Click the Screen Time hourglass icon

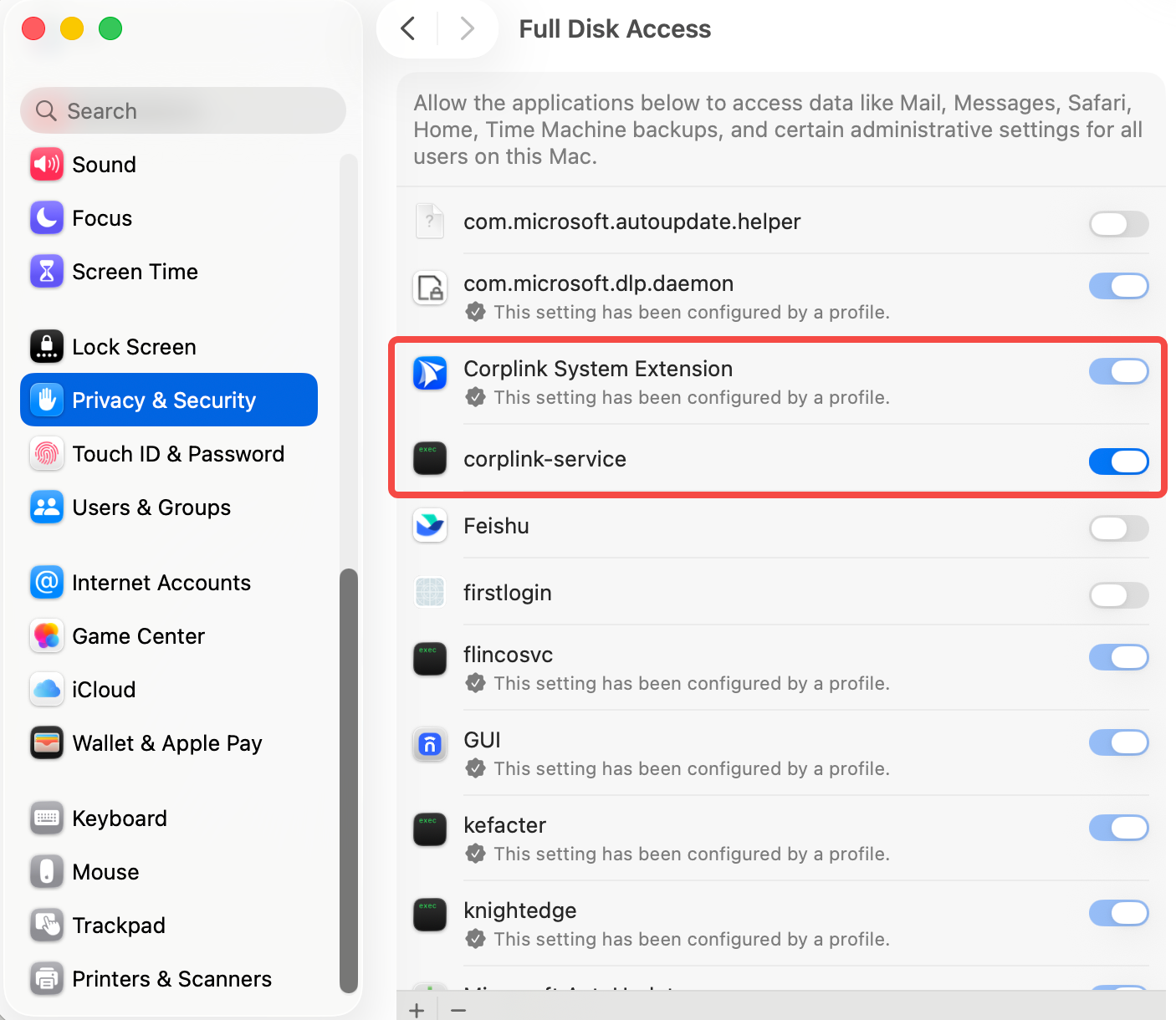47,272
